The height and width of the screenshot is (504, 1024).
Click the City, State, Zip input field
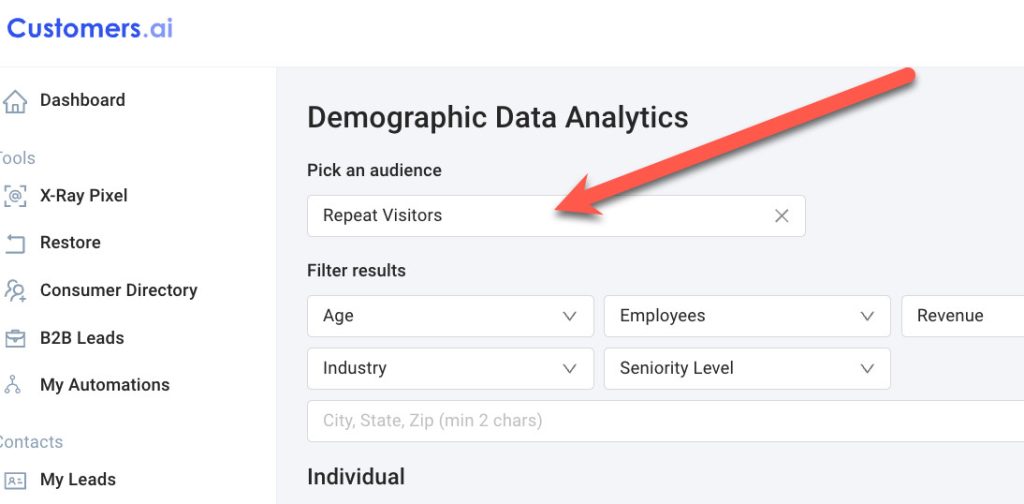point(665,420)
